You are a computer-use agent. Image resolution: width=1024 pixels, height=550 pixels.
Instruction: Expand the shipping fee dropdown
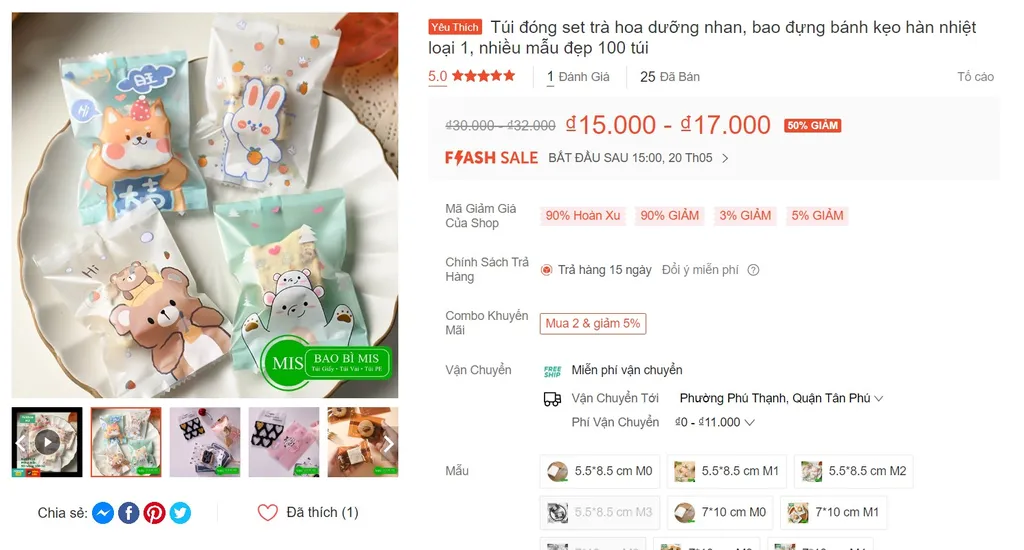point(714,422)
